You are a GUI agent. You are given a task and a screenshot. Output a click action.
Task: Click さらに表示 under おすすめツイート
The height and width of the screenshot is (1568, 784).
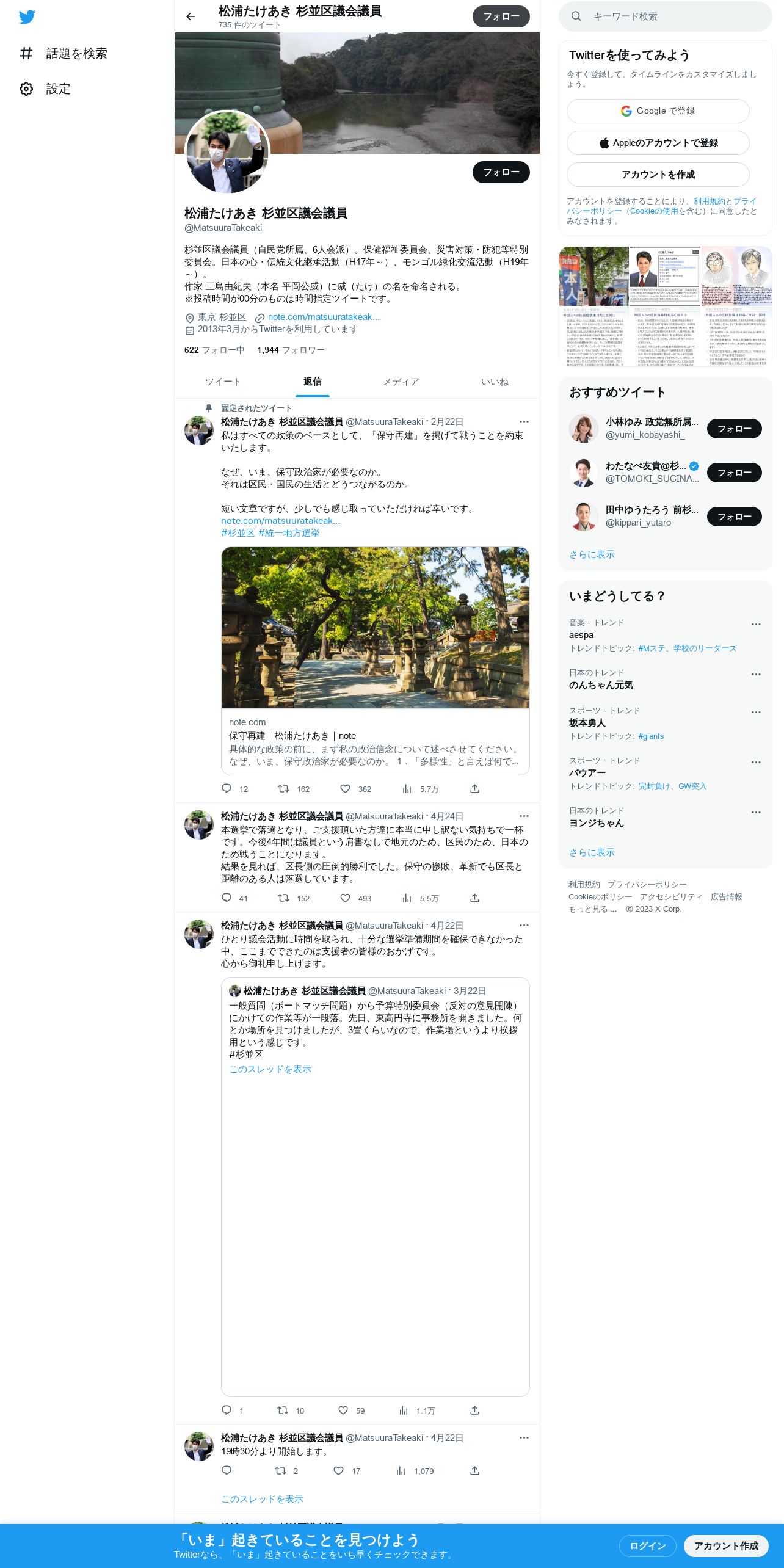(x=592, y=554)
